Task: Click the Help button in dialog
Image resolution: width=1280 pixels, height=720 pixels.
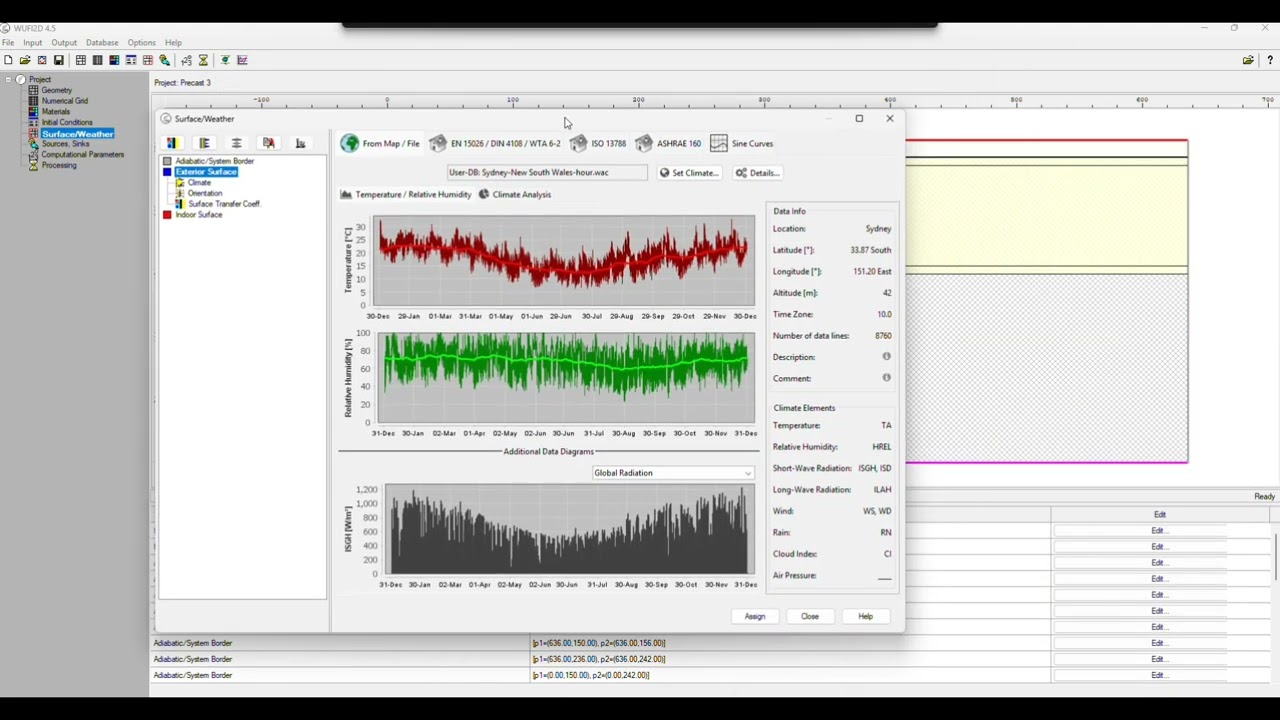Action: pos(865,616)
